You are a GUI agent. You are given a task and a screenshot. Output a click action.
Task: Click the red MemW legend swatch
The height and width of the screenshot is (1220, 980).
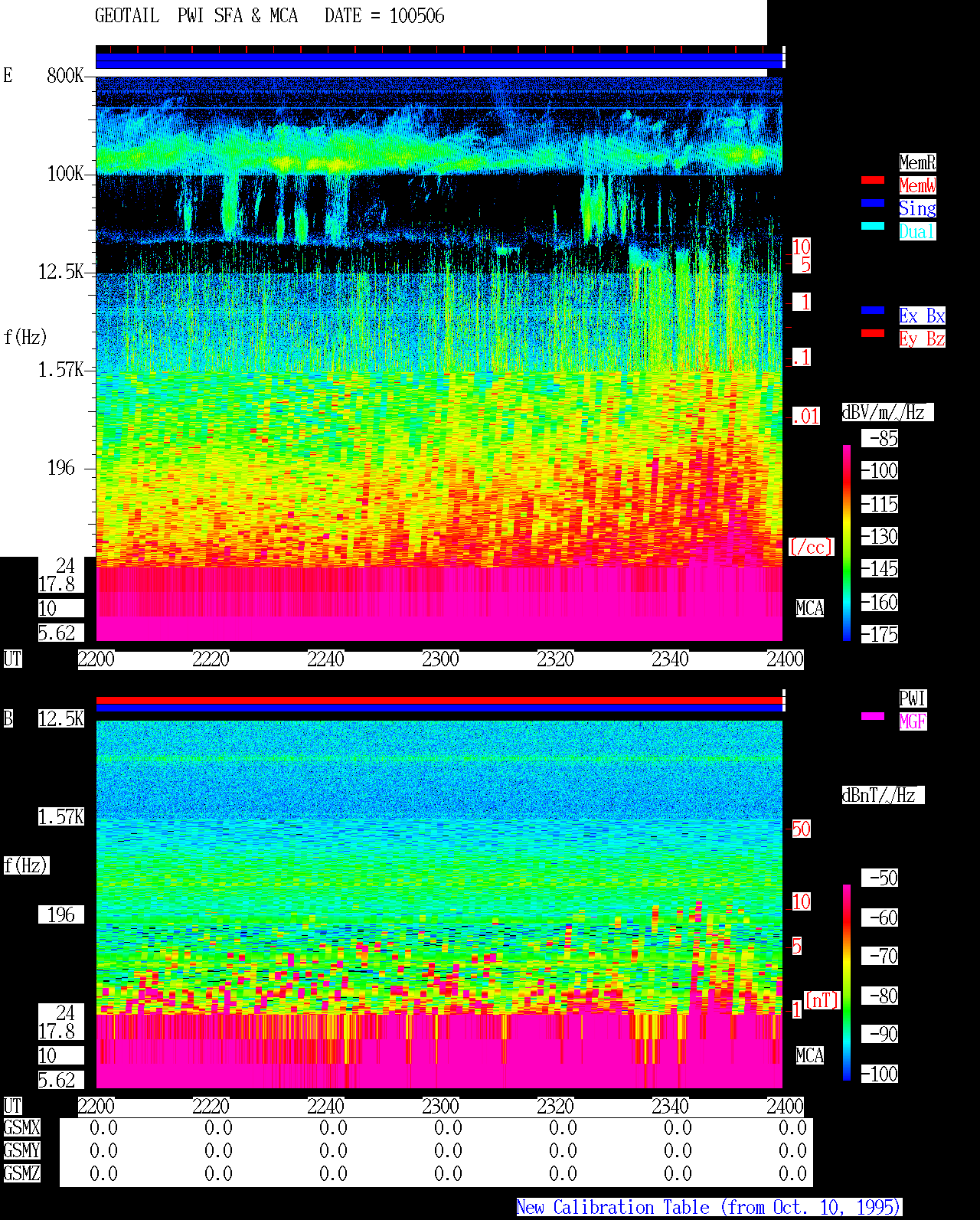click(x=873, y=180)
